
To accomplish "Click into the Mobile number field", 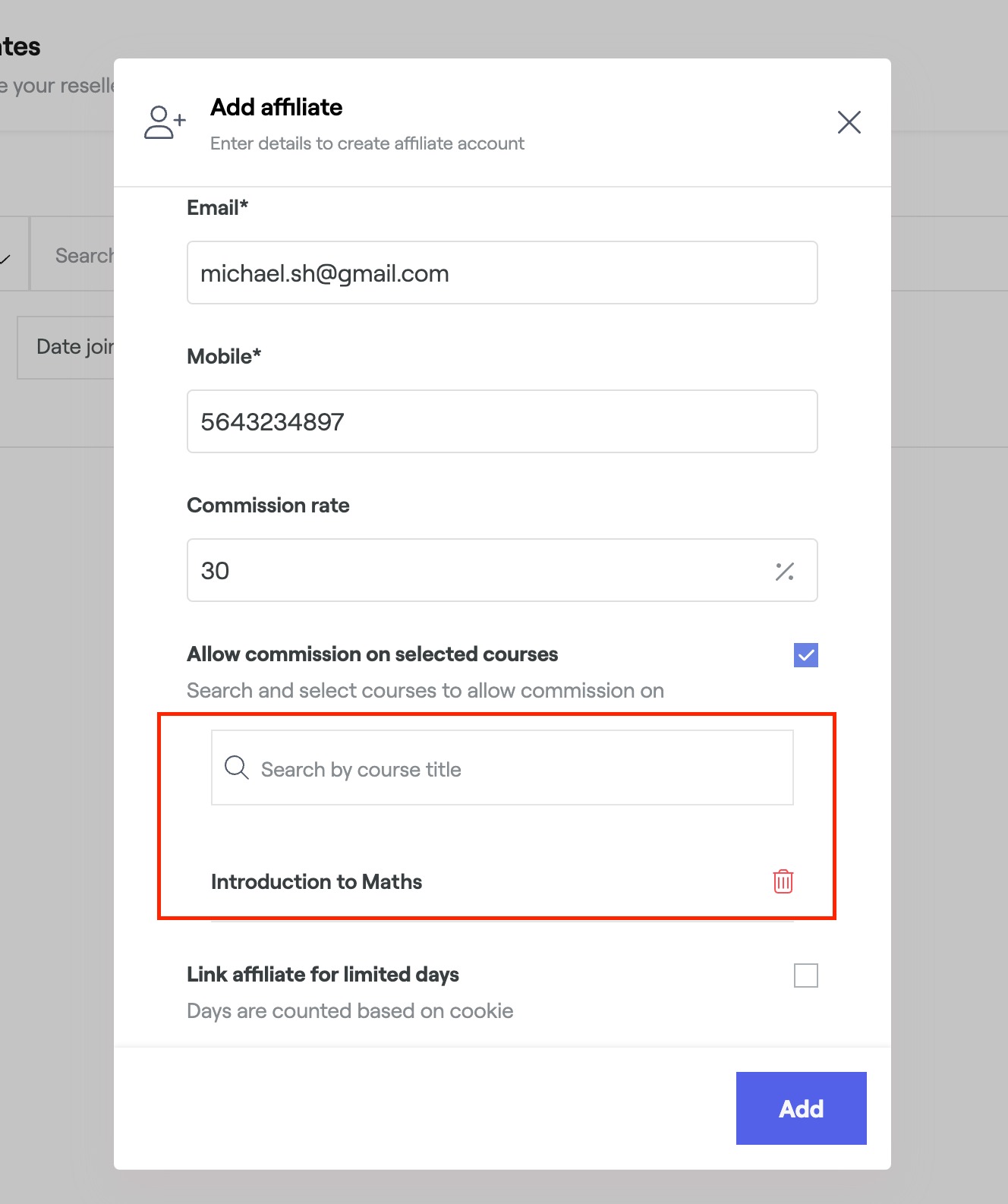I will click(502, 422).
